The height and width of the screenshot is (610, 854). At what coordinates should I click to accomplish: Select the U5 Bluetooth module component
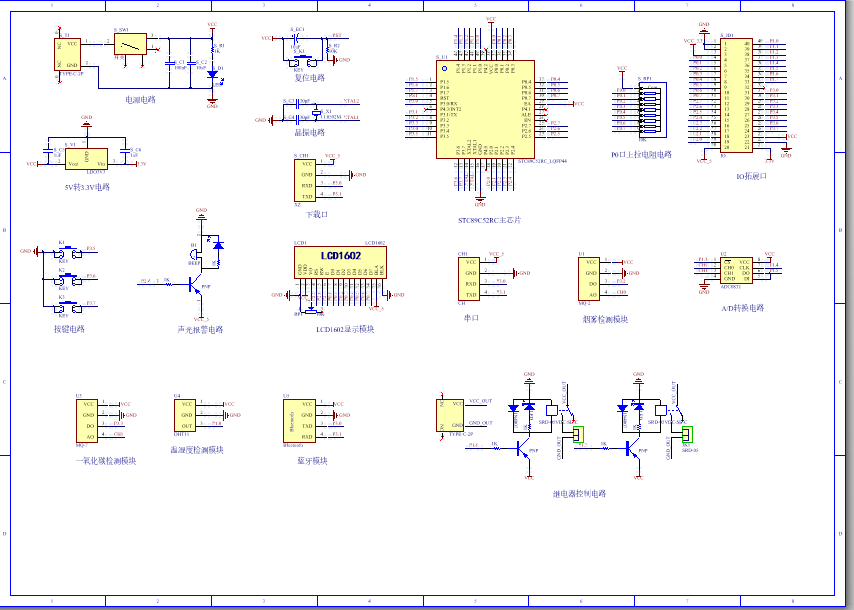tap(300, 421)
